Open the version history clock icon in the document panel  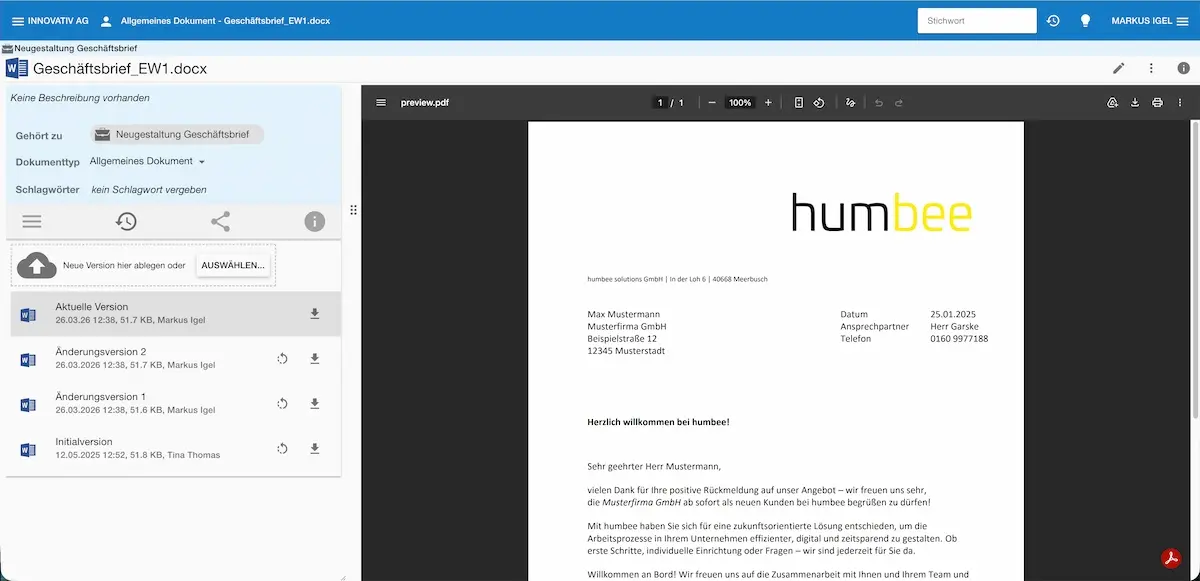coord(126,221)
